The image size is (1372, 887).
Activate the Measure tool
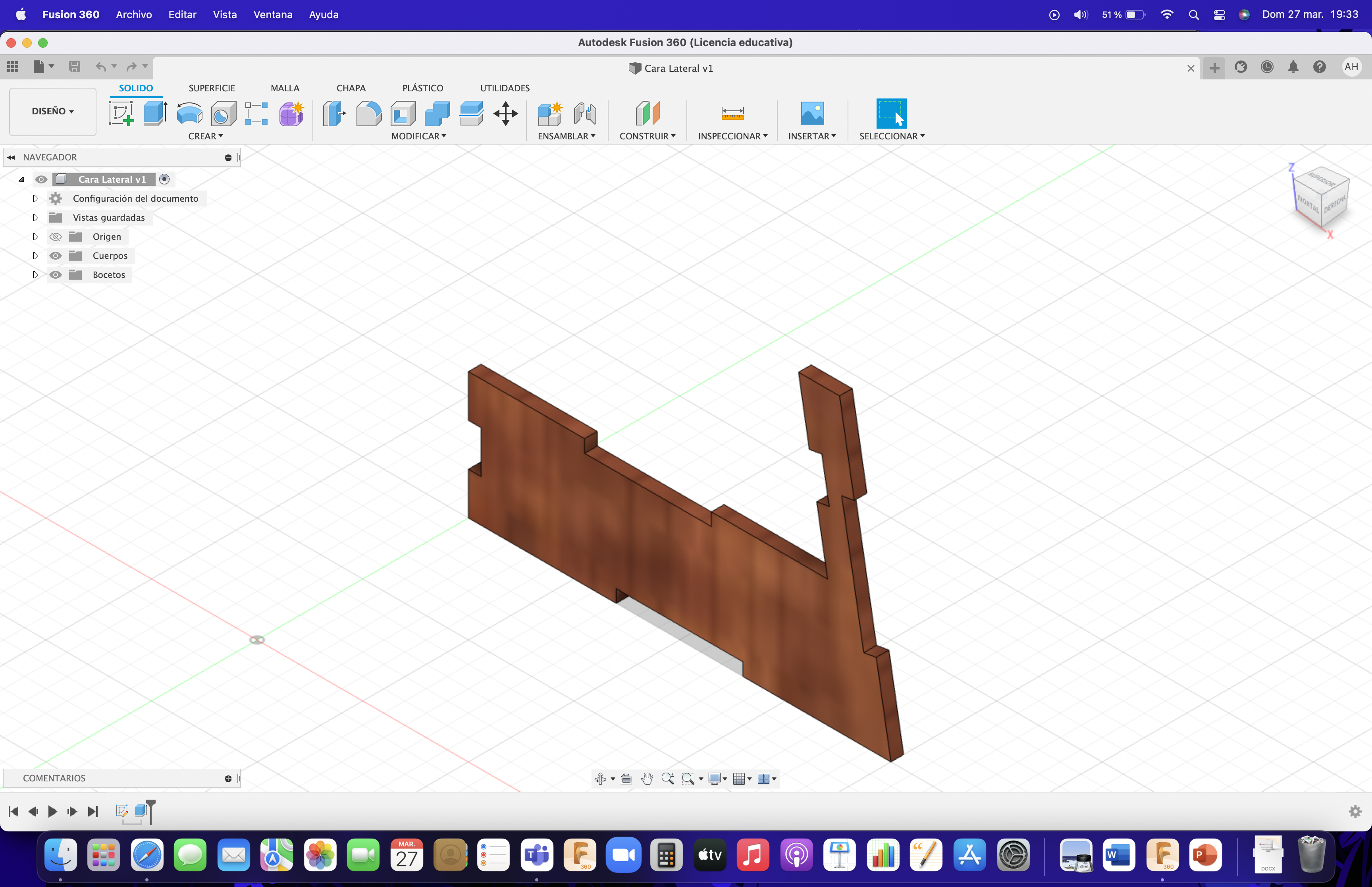click(732, 113)
